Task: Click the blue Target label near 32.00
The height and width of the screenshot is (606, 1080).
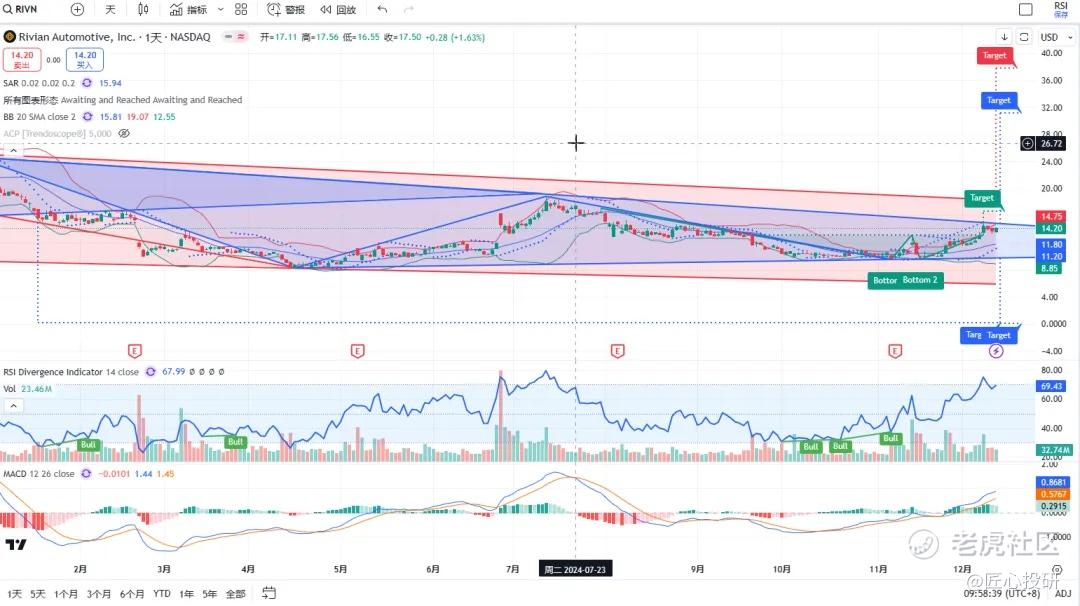Action: coord(999,101)
